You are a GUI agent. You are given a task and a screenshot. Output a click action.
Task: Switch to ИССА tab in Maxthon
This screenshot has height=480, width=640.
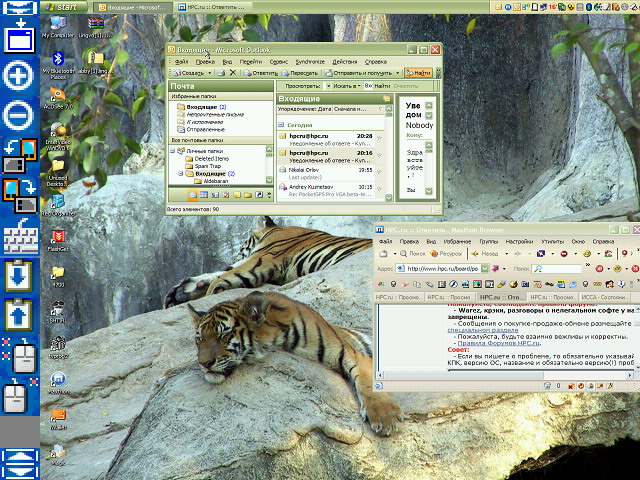pyautogui.click(x=604, y=297)
